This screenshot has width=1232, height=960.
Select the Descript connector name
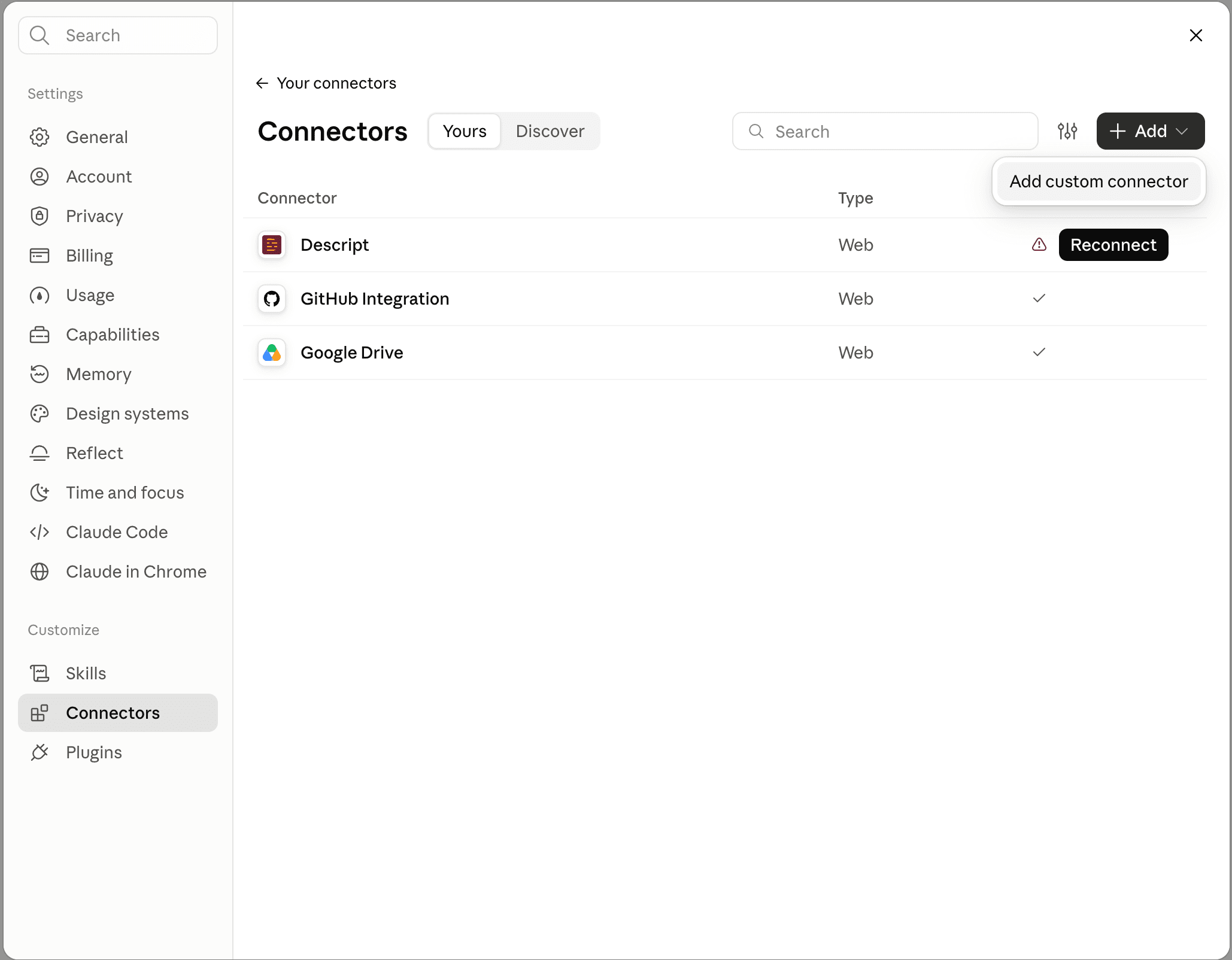point(335,245)
